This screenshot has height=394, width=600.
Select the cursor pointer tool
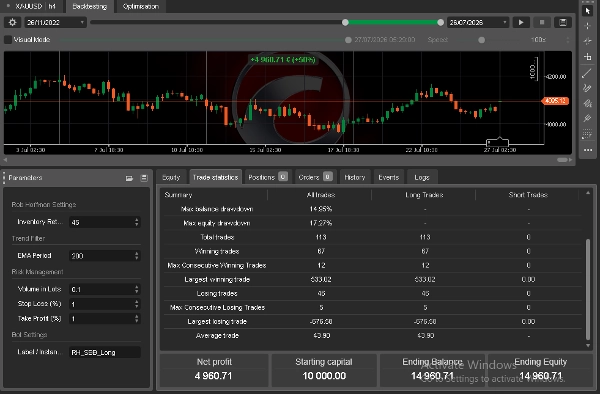(588, 11)
